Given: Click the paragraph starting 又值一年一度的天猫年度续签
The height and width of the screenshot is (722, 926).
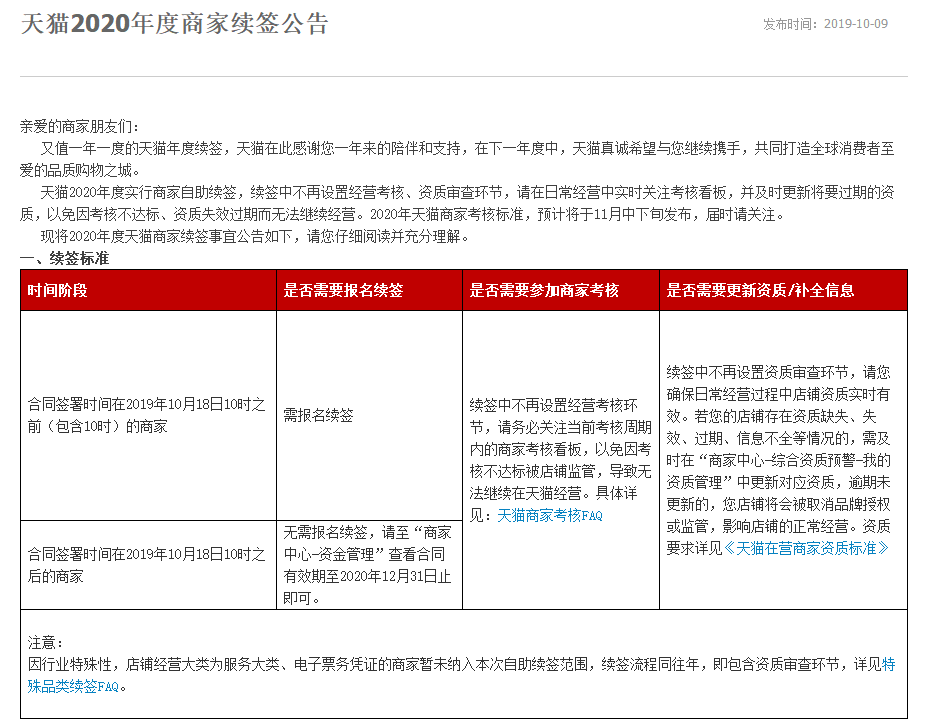Looking at the screenshot, I should [x=457, y=159].
